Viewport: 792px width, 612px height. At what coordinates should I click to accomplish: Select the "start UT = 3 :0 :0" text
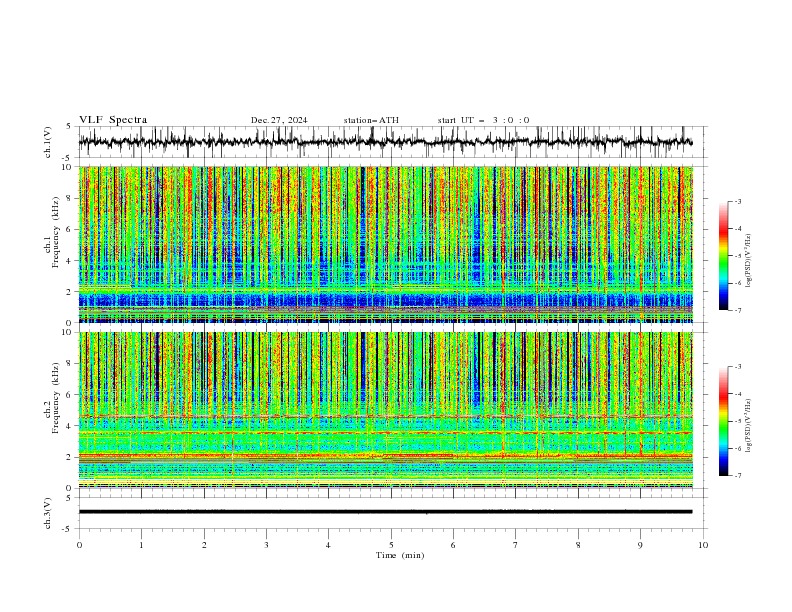[x=483, y=120]
